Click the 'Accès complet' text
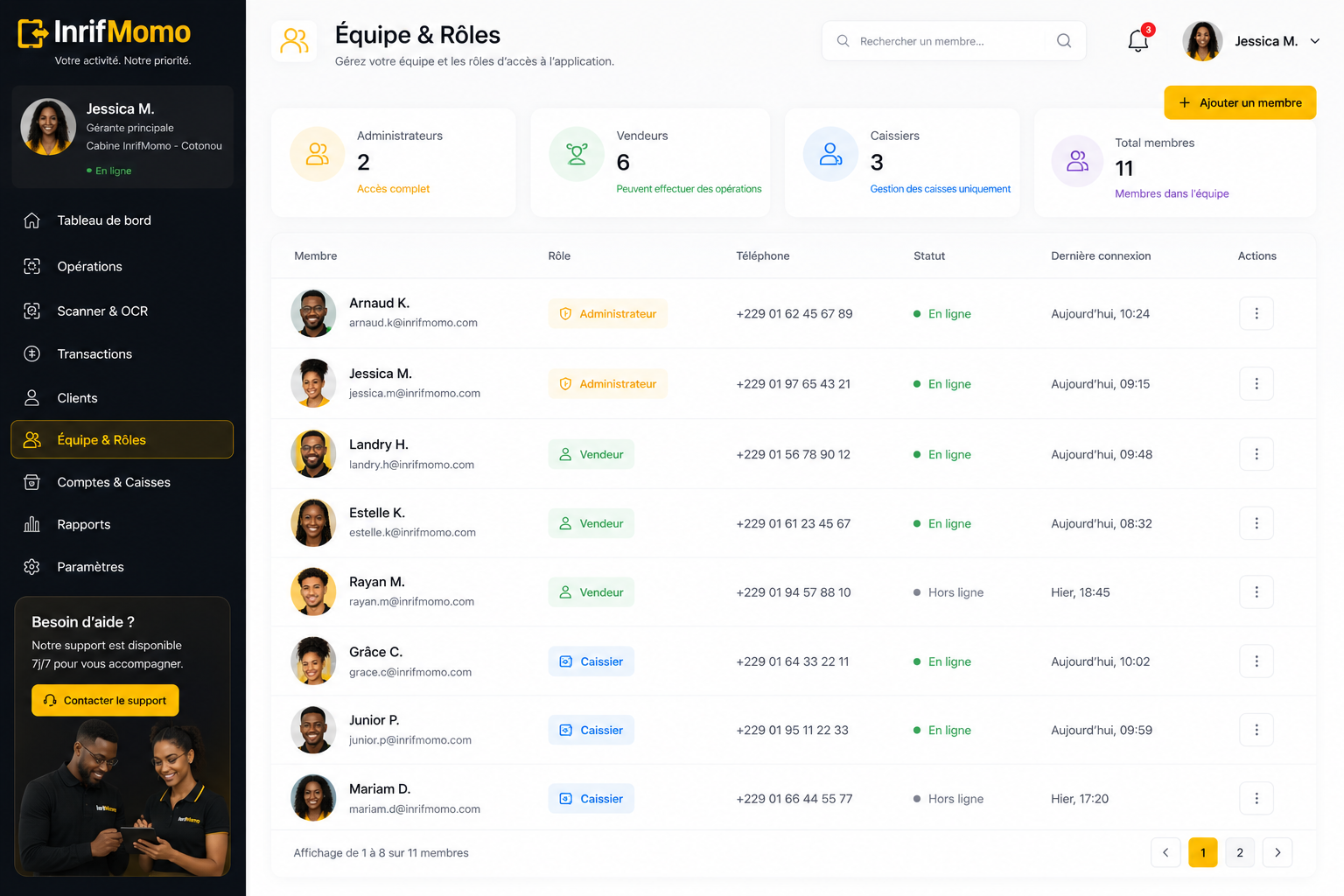Viewport: 1344px width, 896px height. click(394, 189)
